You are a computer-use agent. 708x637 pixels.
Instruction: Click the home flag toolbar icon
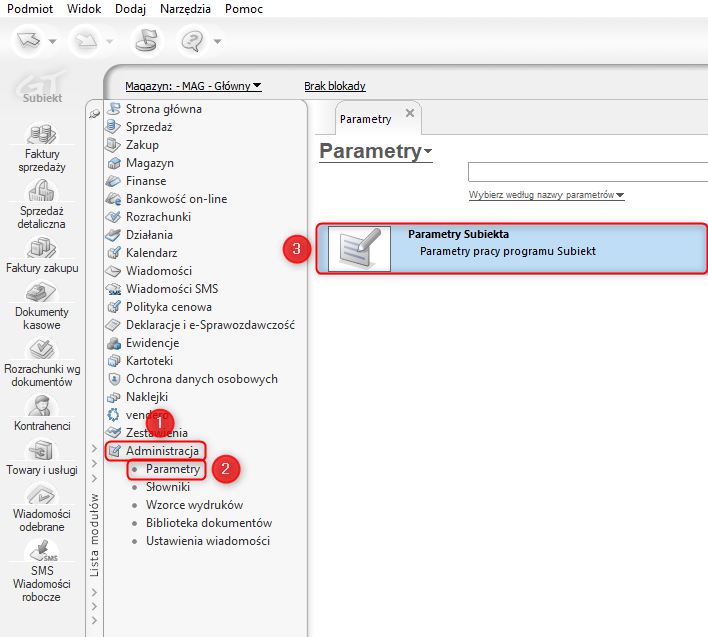(147, 41)
